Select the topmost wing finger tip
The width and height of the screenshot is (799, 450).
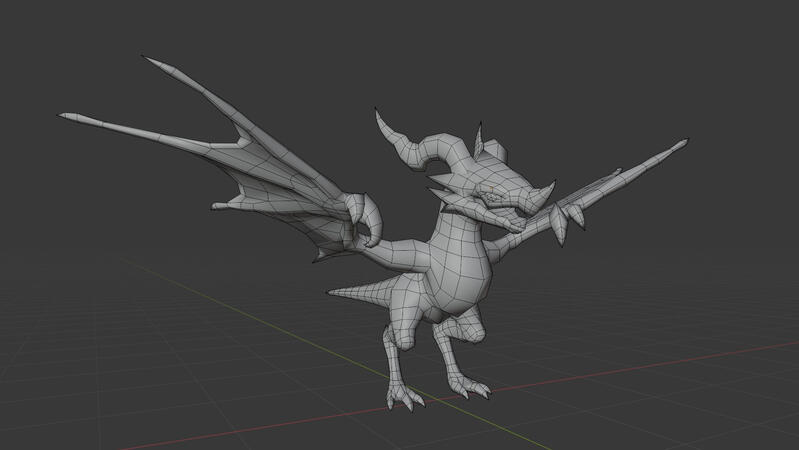148,59
